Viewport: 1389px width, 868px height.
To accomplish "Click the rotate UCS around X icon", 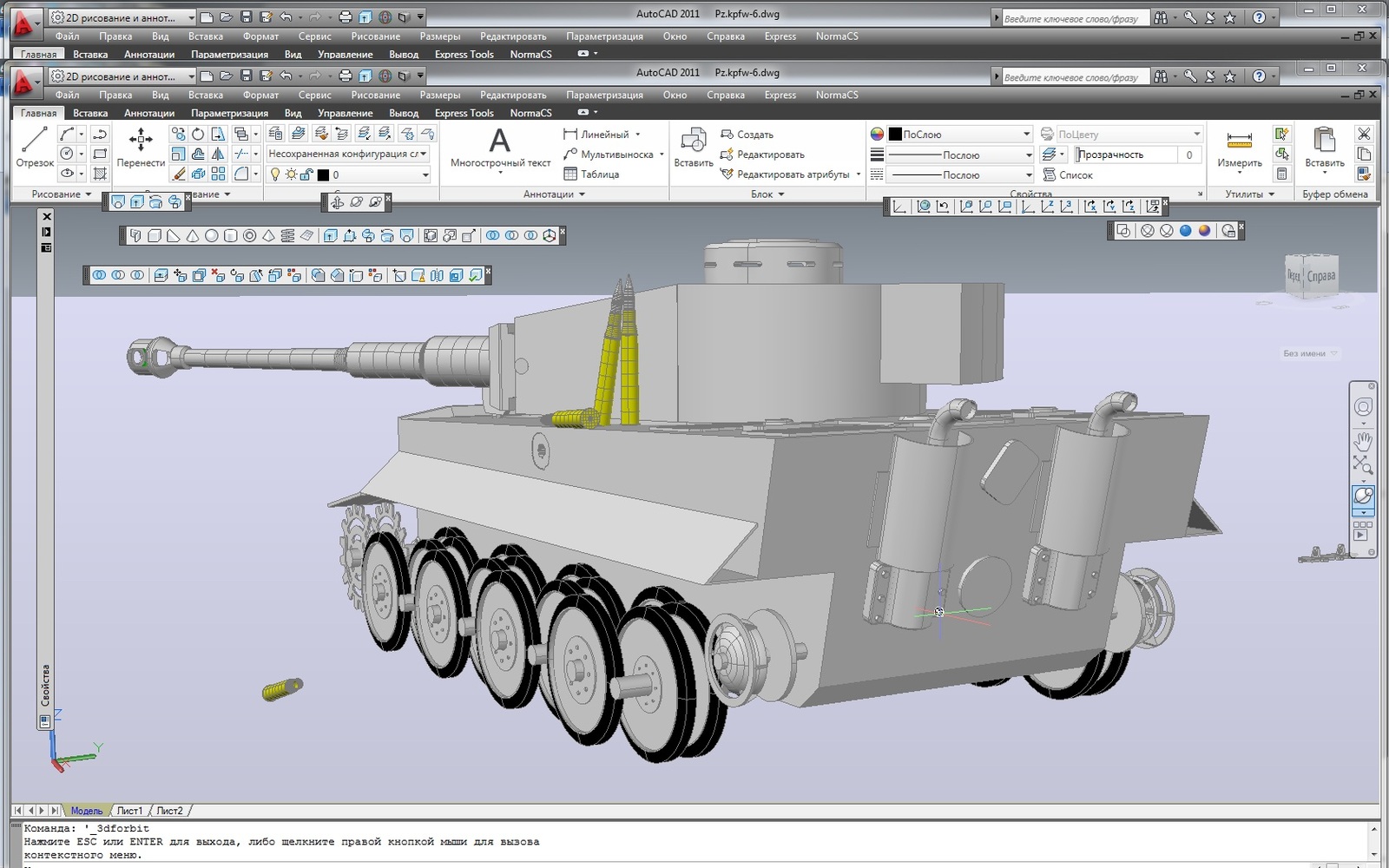I will point(1089,207).
